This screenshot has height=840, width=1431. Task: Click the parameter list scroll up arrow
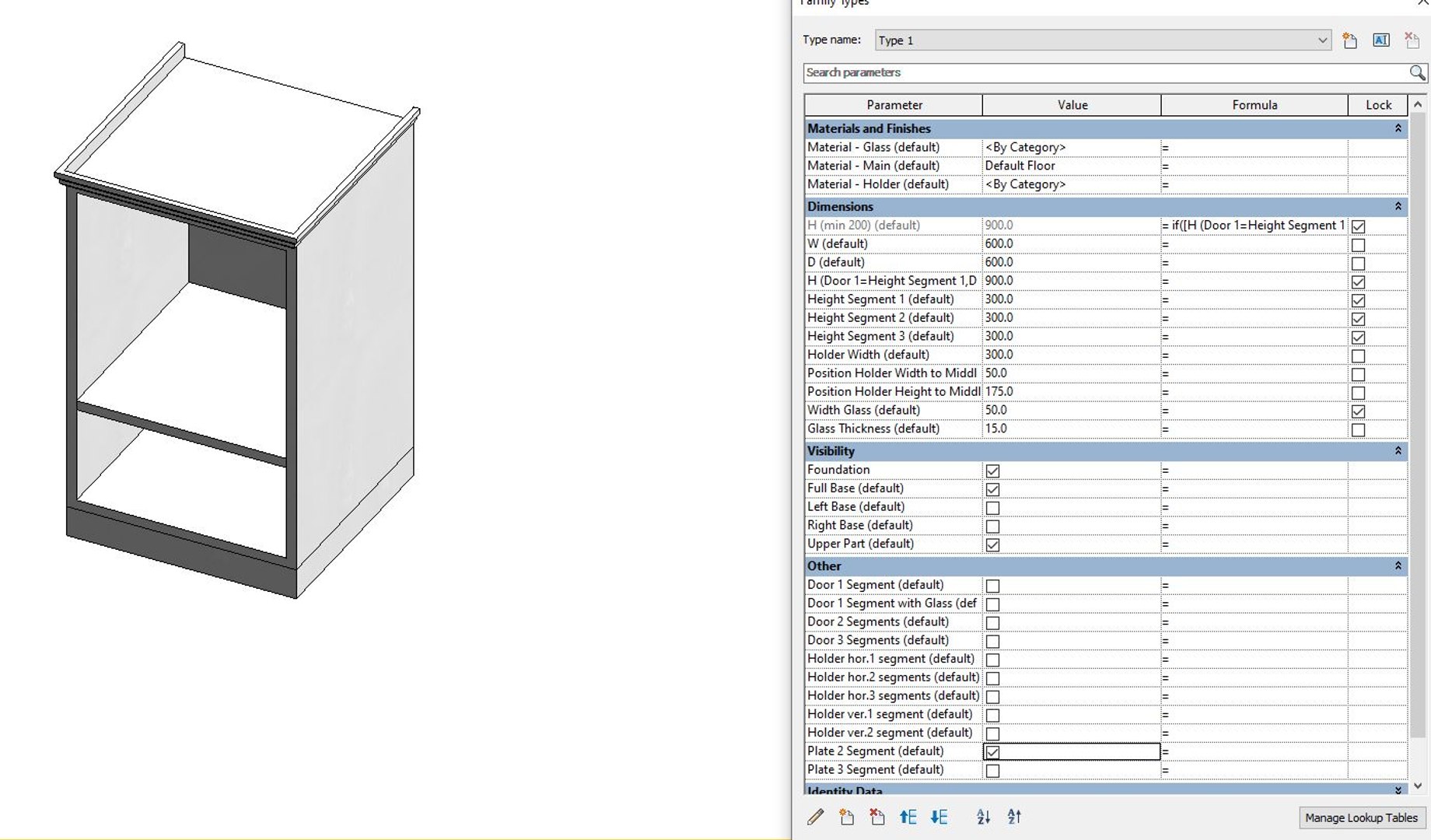click(1418, 104)
